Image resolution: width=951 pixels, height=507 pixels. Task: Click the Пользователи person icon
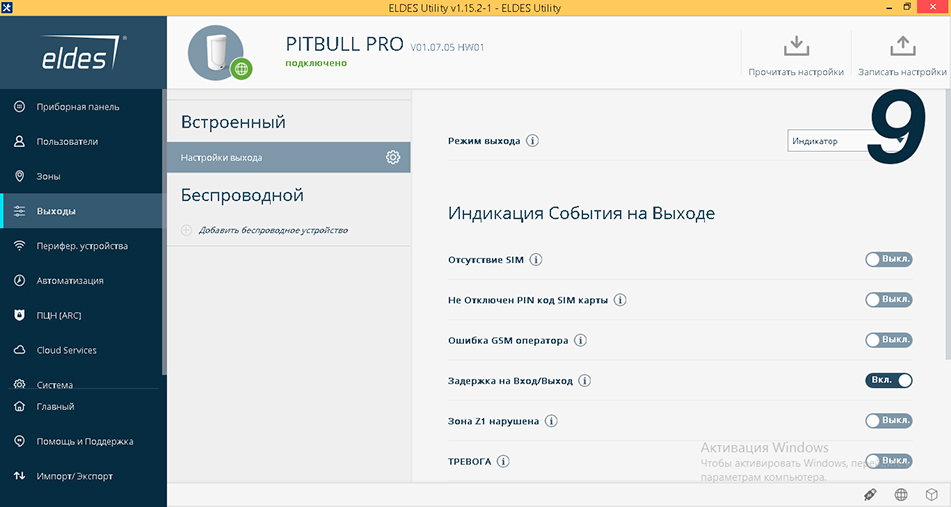click(x=19, y=141)
